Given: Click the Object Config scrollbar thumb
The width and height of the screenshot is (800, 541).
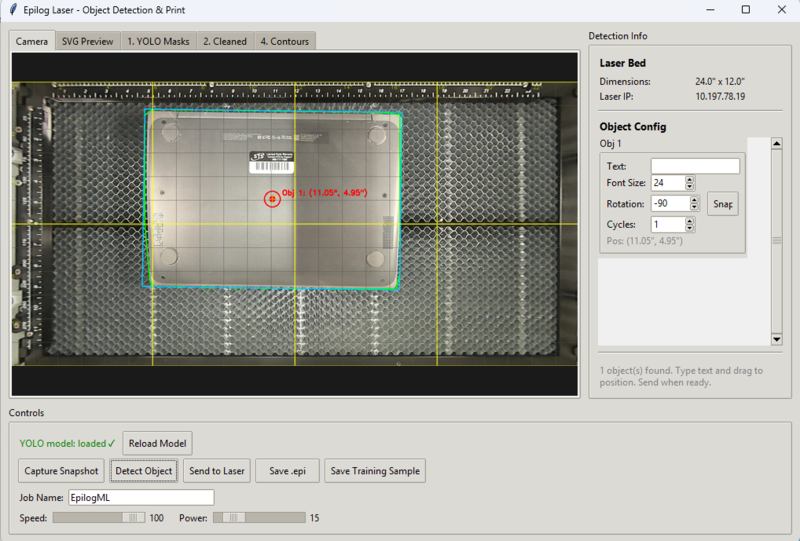Looking at the screenshot, I should pos(777,241).
